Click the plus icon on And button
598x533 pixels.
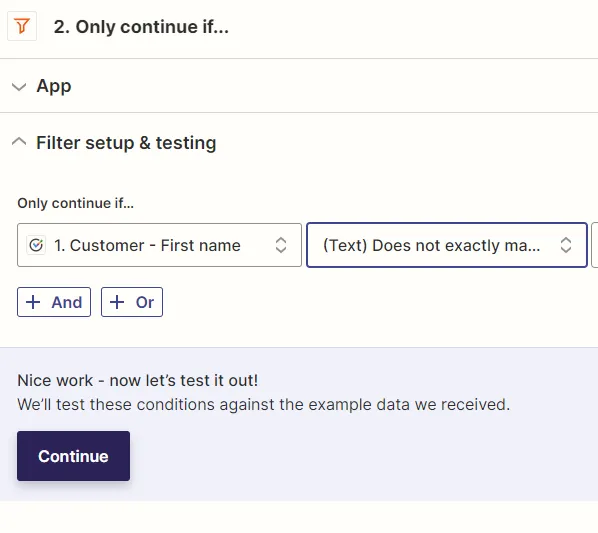coord(33,302)
